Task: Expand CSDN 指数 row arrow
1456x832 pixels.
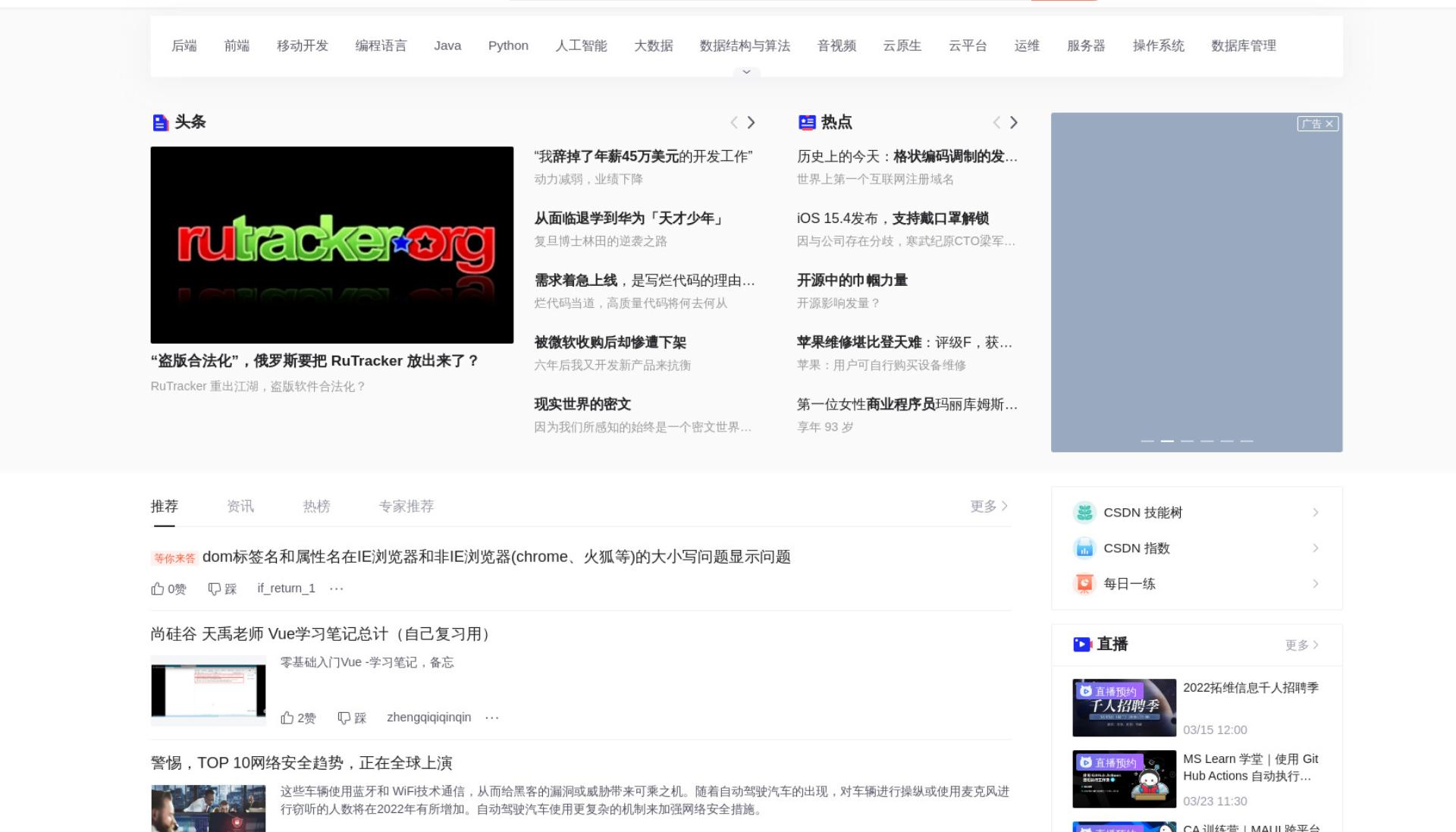Action: (x=1316, y=548)
